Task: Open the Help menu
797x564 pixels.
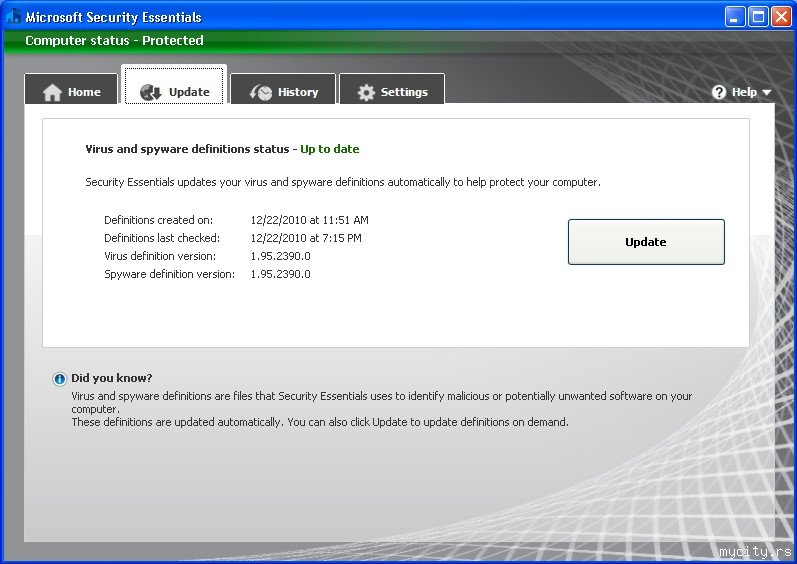Action: tap(742, 92)
